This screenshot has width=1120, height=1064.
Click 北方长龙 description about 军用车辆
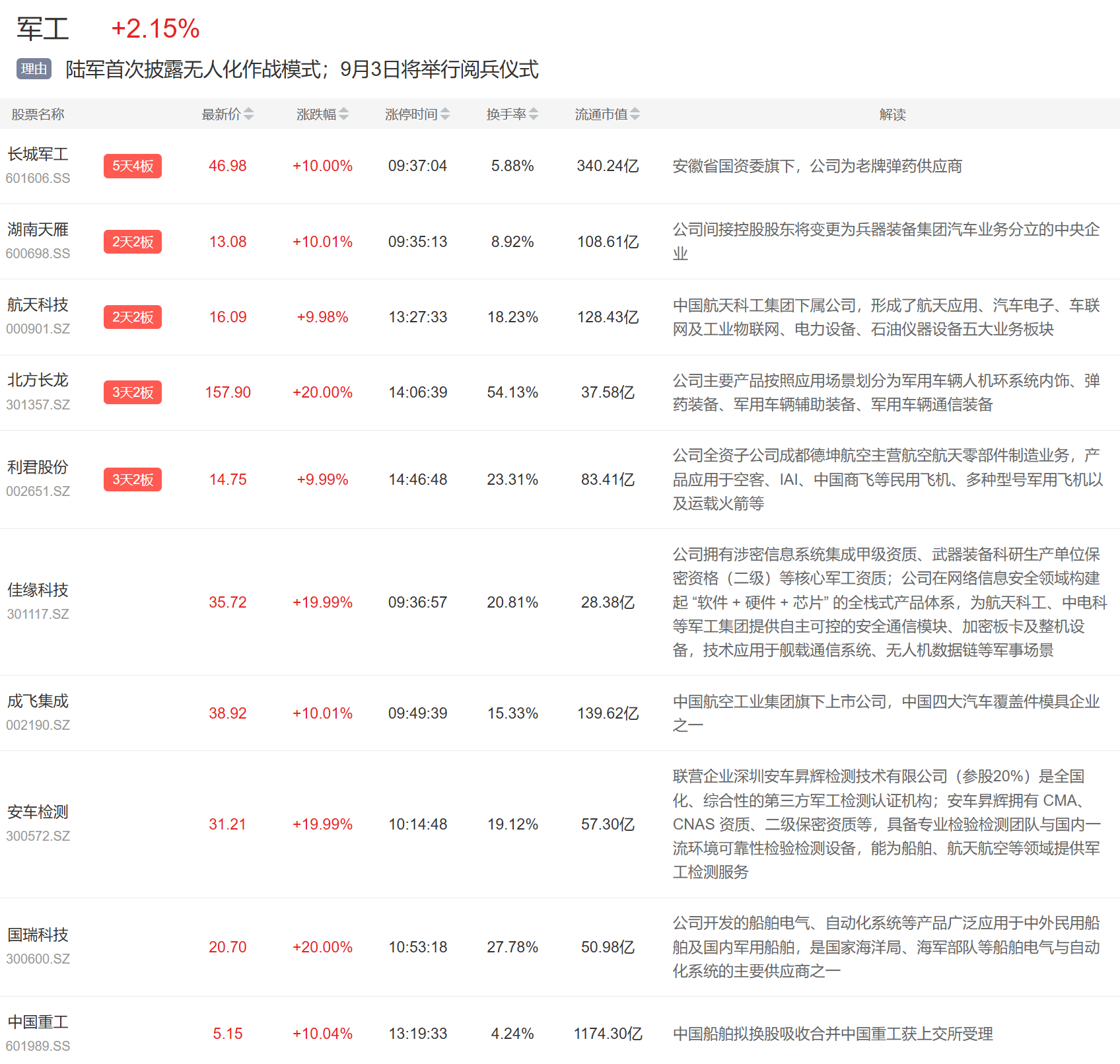coord(886,392)
